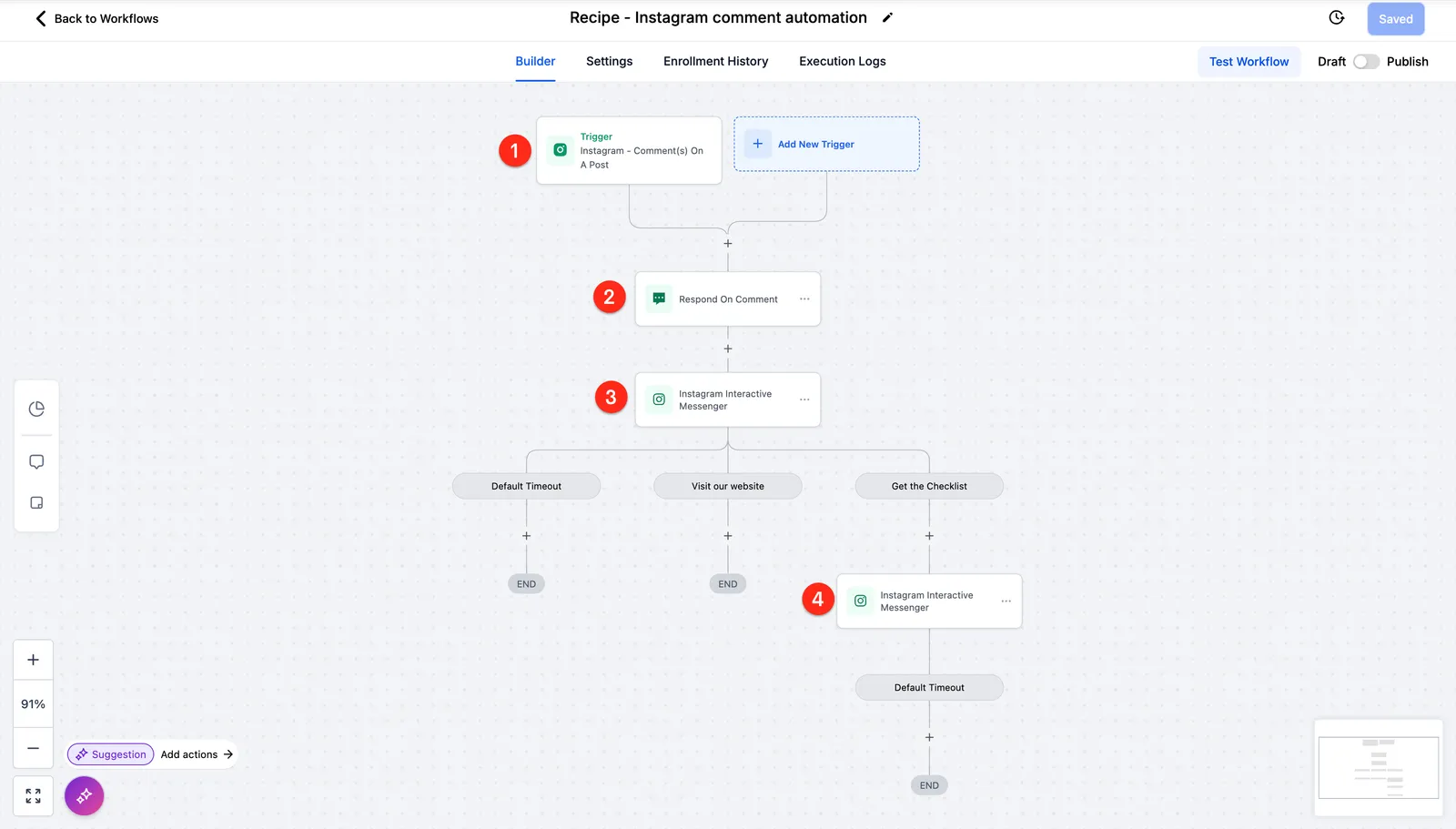The width and height of the screenshot is (1456, 829).
Task: Toggle the Draft/Publish switch
Action: tap(1366, 62)
